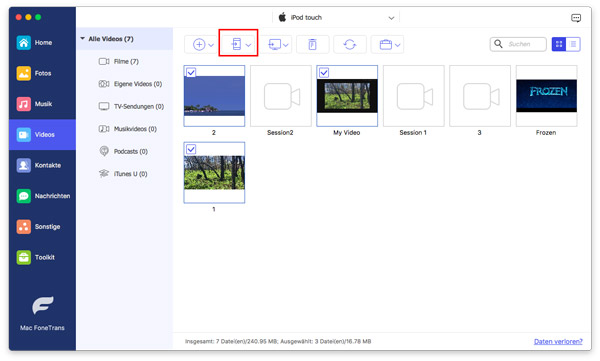The width and height of the screenshot is (600, 361).
Task: Uncheck the My Video checkbox
Action: click(x=324, y=72)
